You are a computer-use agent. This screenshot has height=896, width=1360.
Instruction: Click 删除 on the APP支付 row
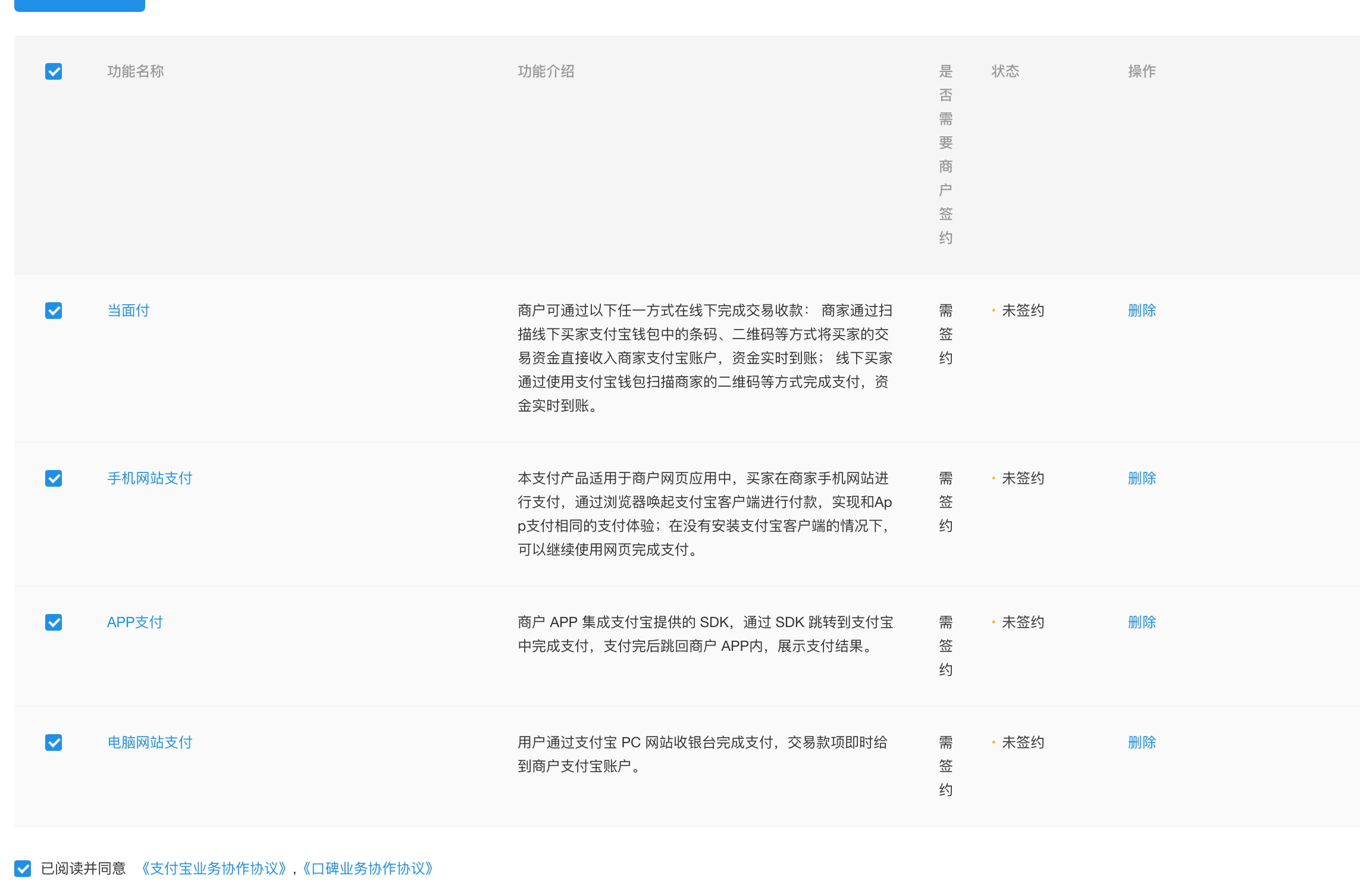(x=1141, y=622)
